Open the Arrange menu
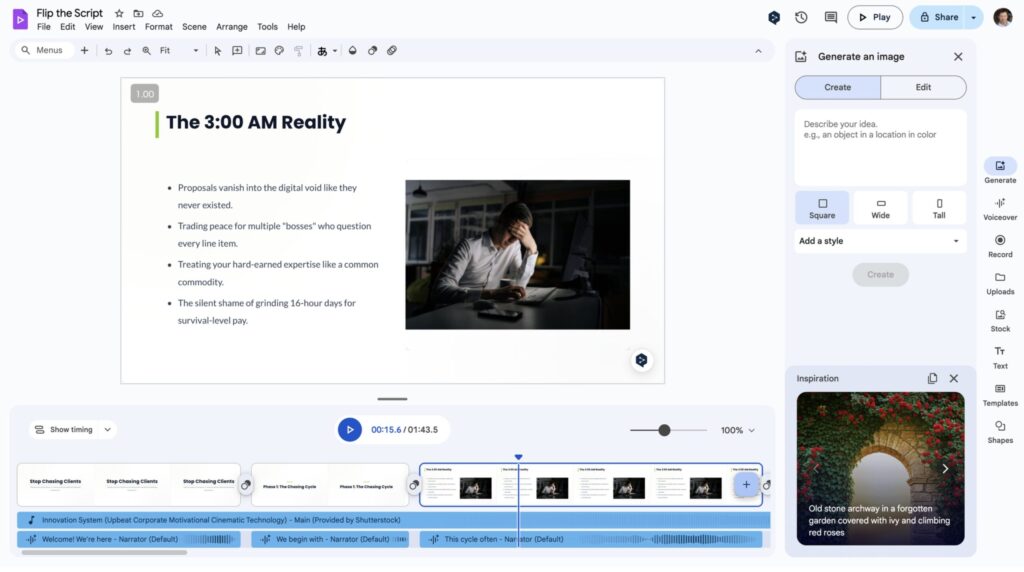The image size is (1024, 572). click(x=232, y=27)
